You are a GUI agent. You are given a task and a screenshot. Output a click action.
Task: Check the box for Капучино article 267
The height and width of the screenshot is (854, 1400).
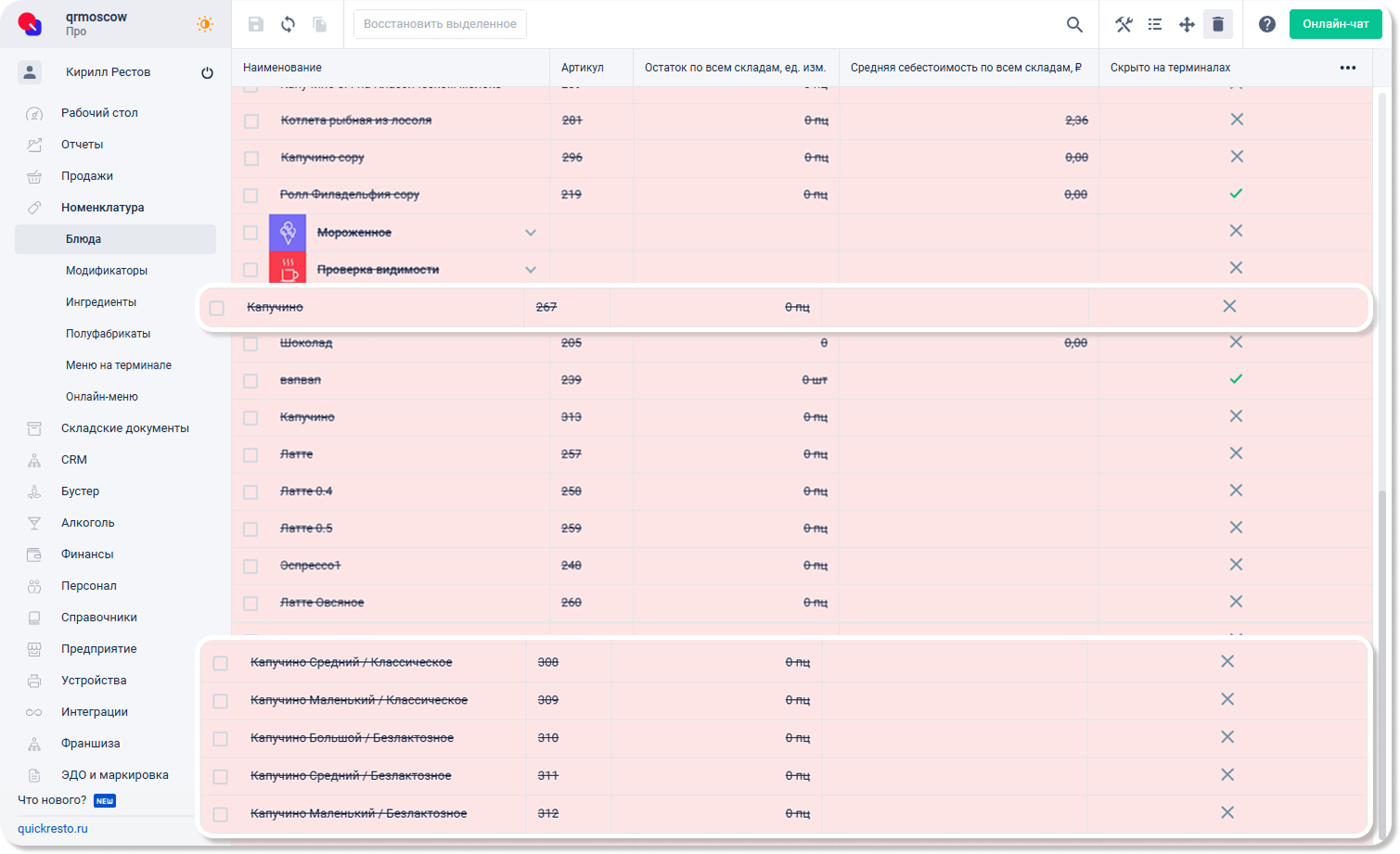tap(217, 308)
